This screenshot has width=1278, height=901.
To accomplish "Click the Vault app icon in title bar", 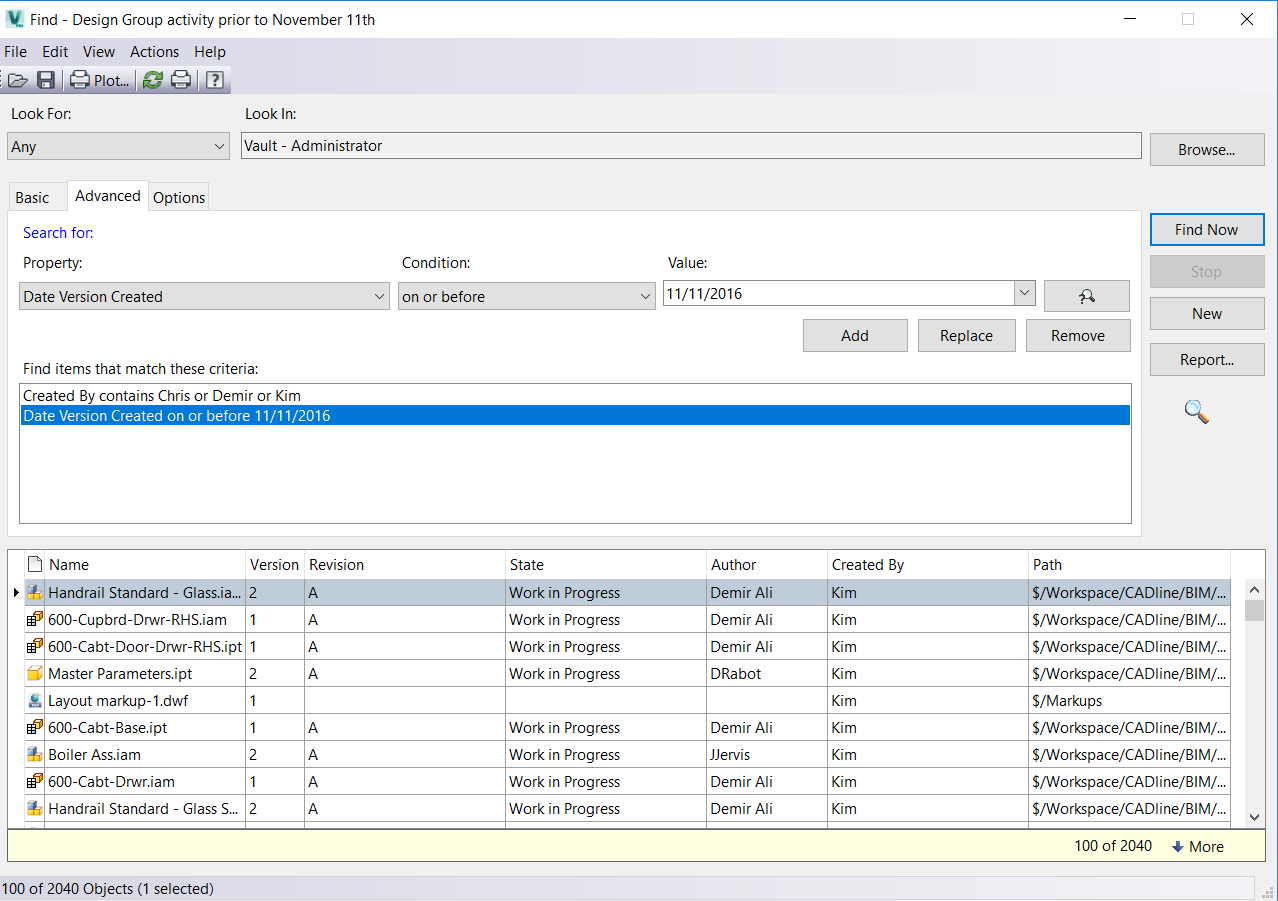I will click(x=15, y=19).
